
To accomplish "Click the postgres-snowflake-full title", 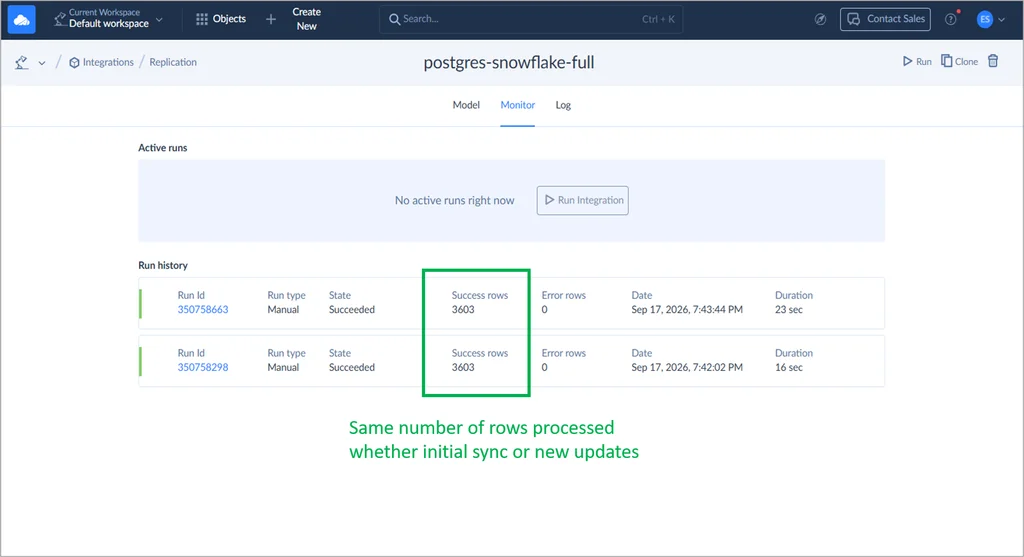I will (509, 63).
